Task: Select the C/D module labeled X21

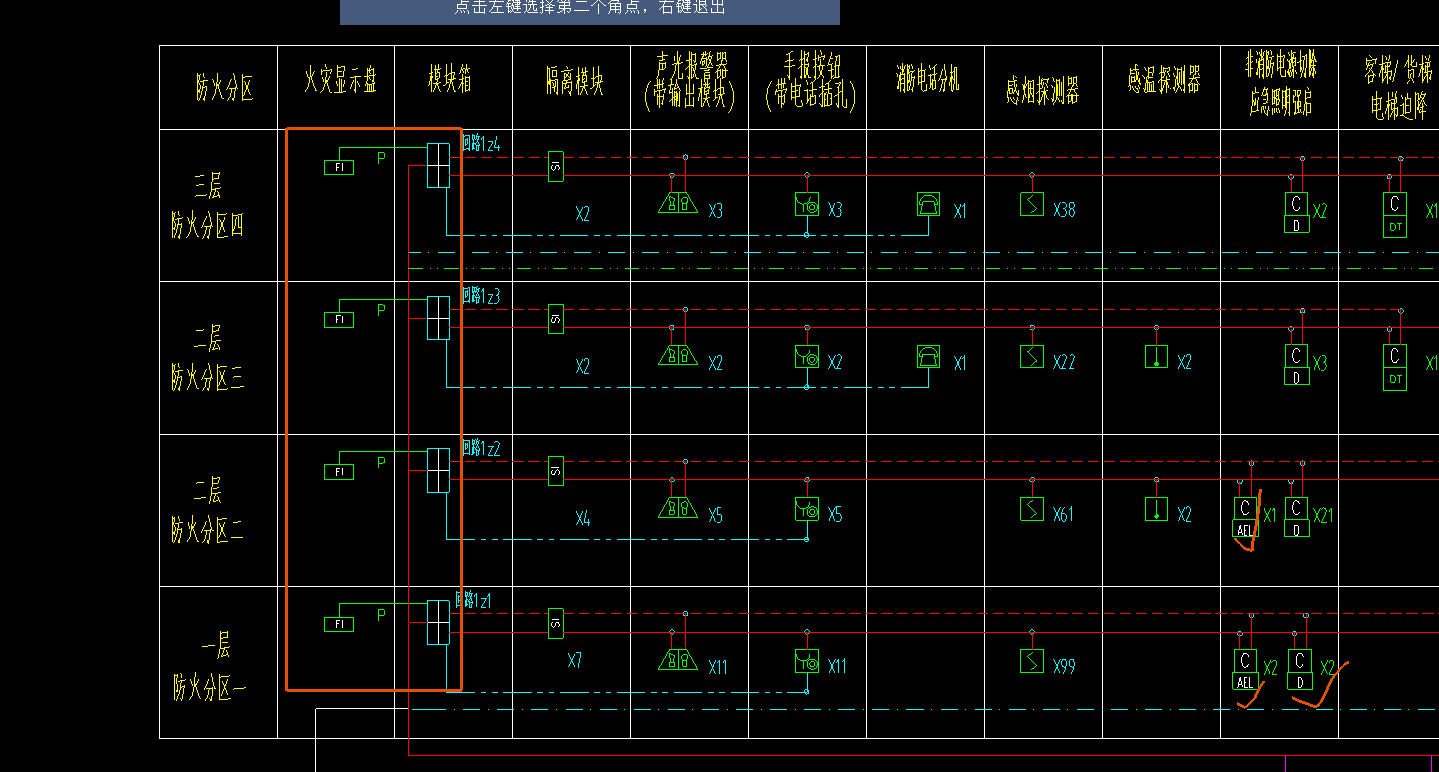Action: click(x=1296, y=517)
